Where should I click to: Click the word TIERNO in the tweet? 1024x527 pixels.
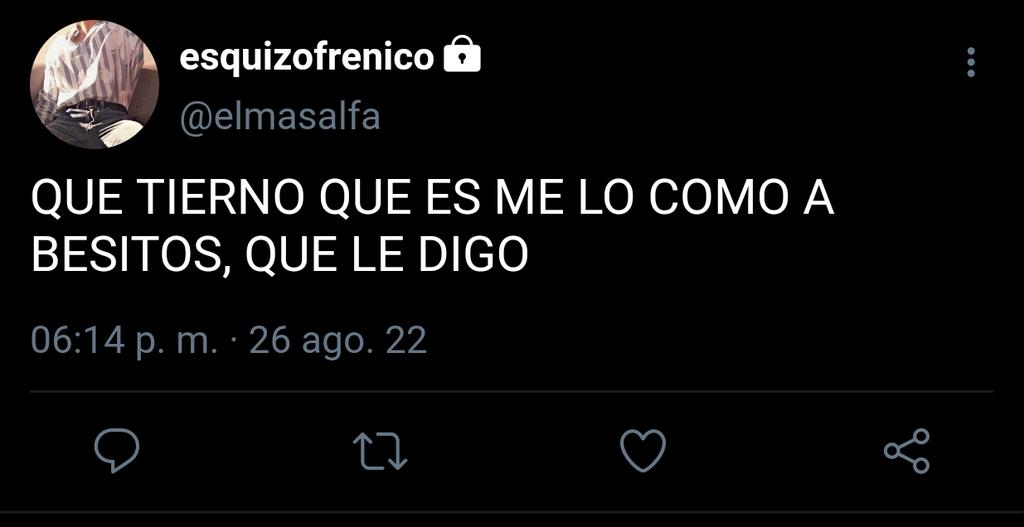(x=221, y=197)
